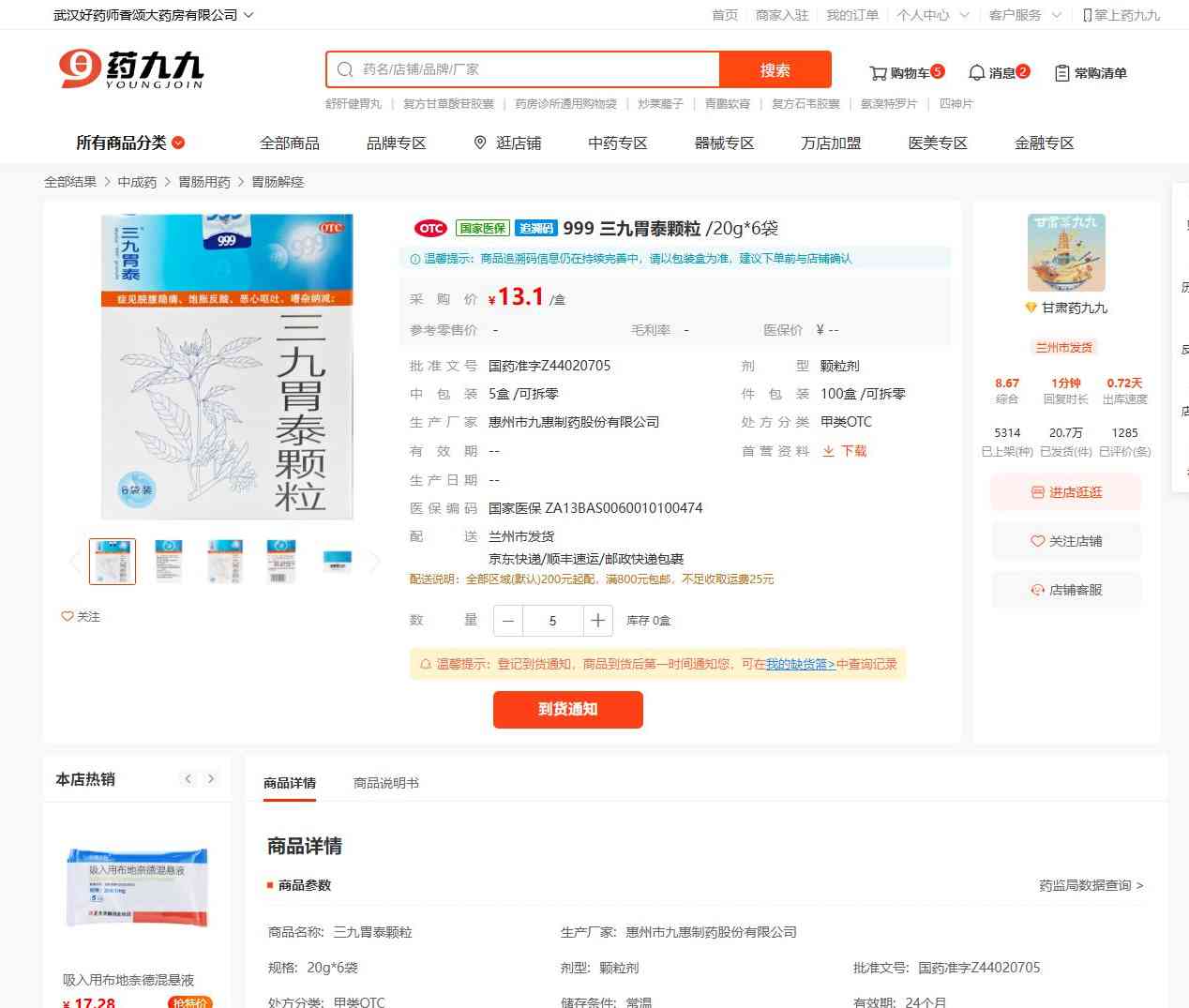Open the out-of-stock list link
The height and width of the screenshot is (1008, 1189).
click(800, 664)
